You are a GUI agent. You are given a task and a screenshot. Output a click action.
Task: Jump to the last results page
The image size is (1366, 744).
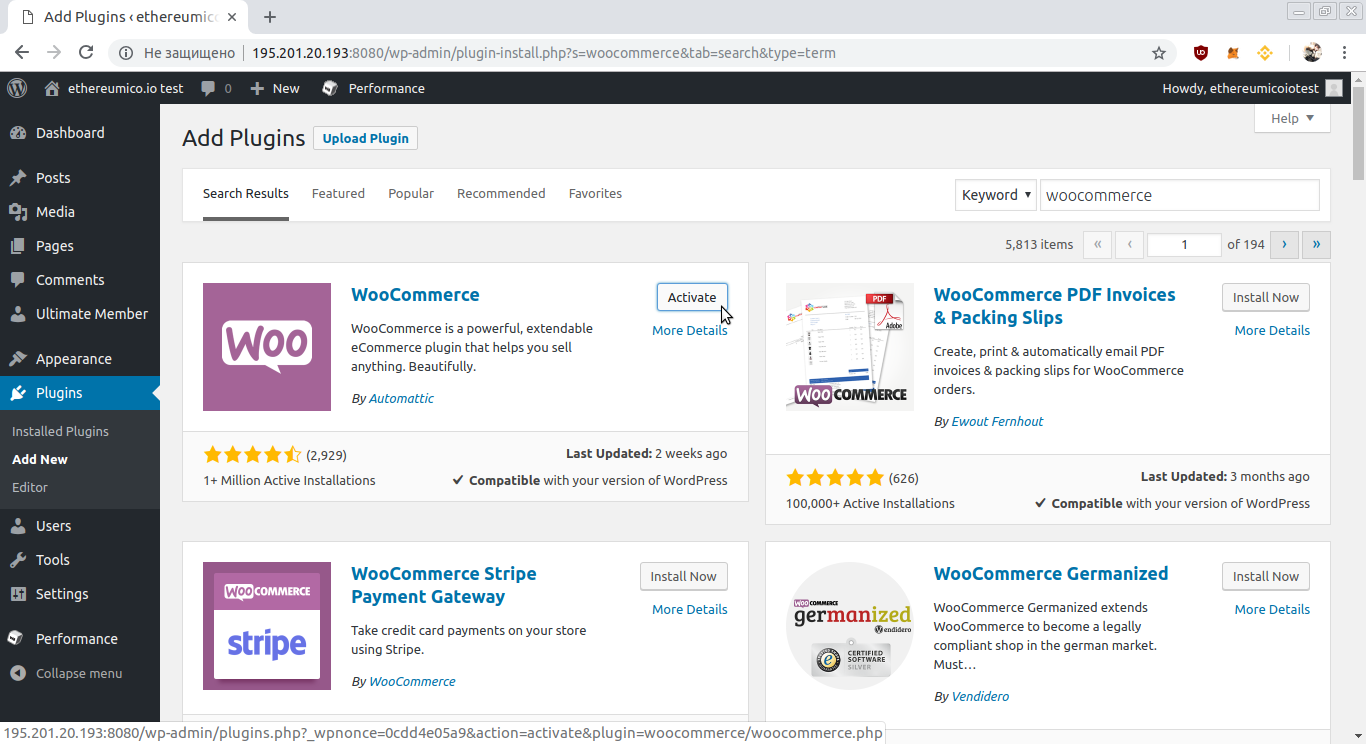coord(1316,244)
